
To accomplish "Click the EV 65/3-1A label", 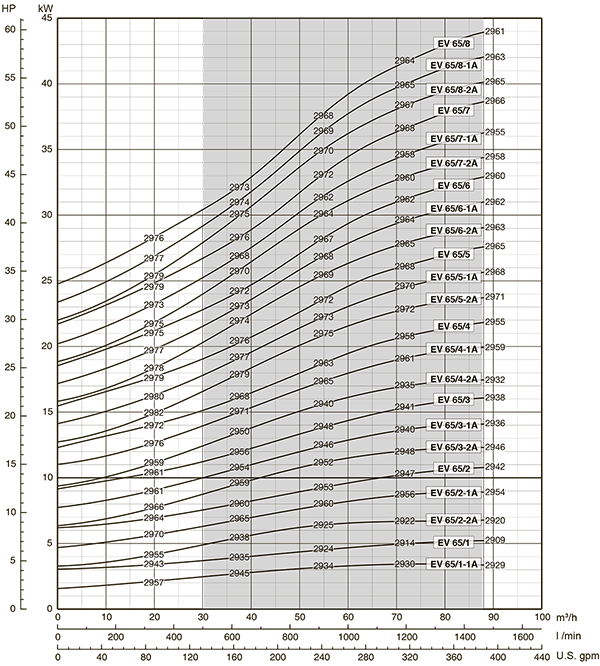I will [x=454, y=425].
